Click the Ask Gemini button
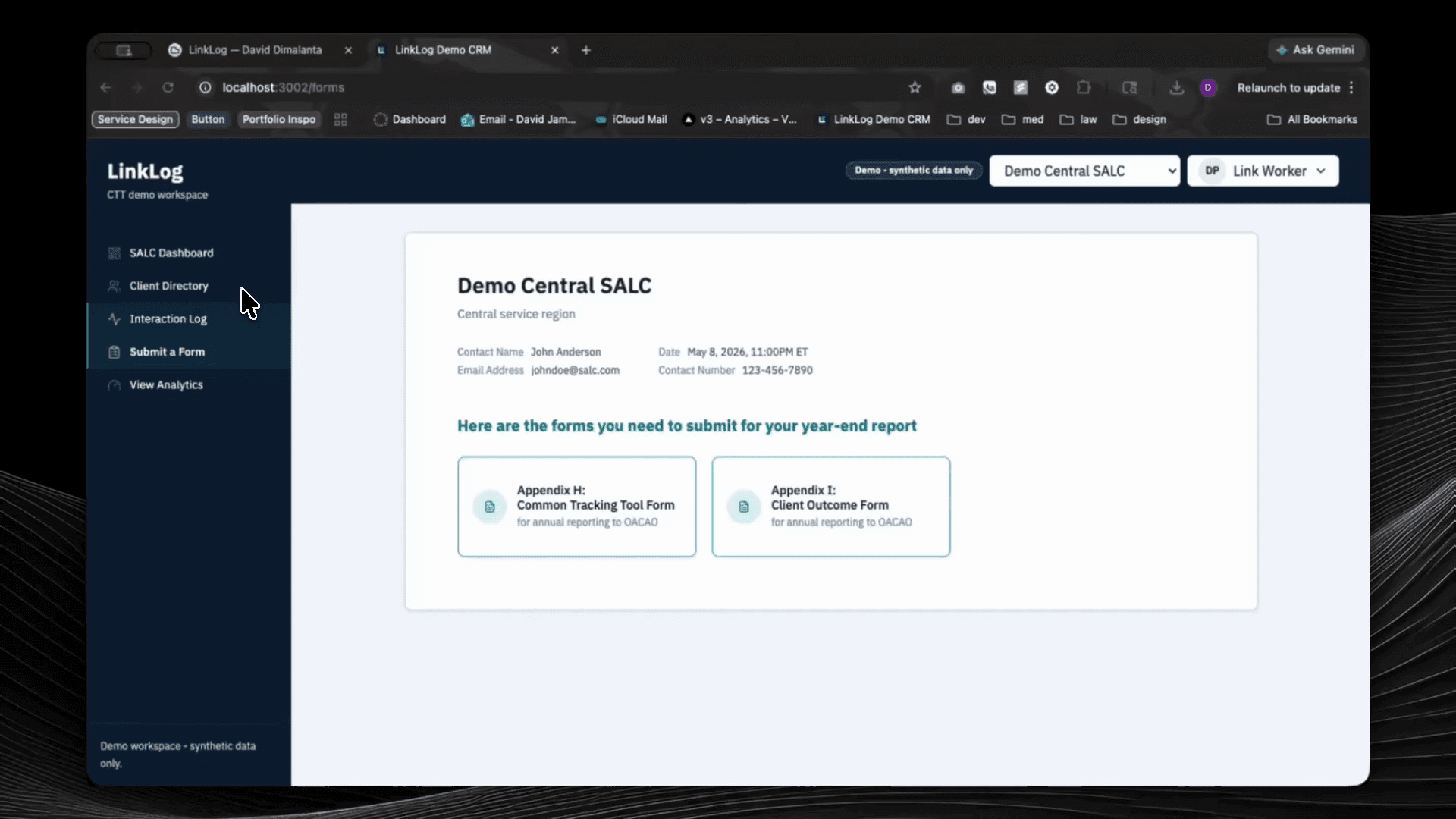The height and width of the screenshot is (819, 1456). (x=1316, y=50)
